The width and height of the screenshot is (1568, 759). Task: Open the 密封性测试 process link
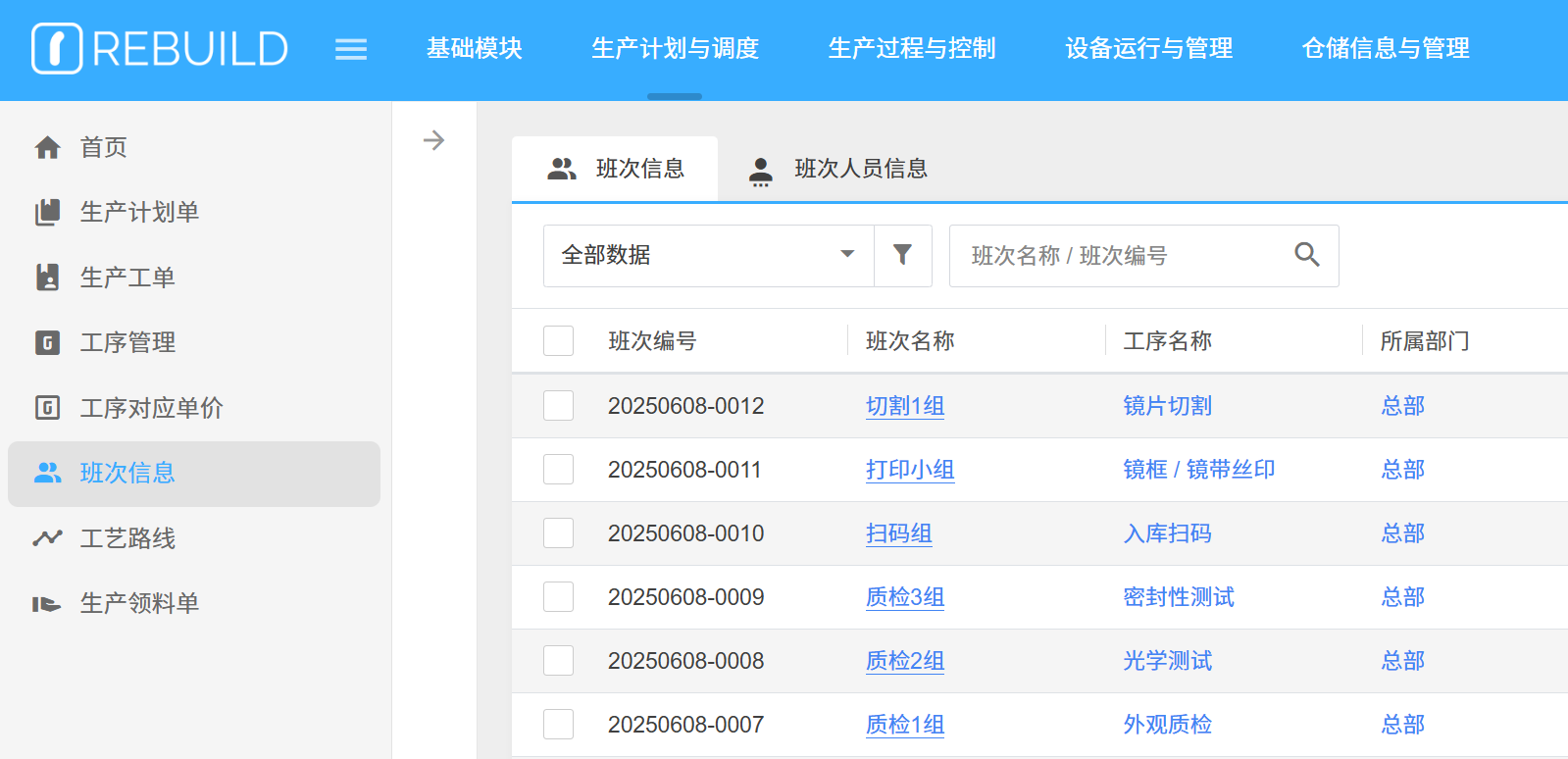click(1178, 596)
